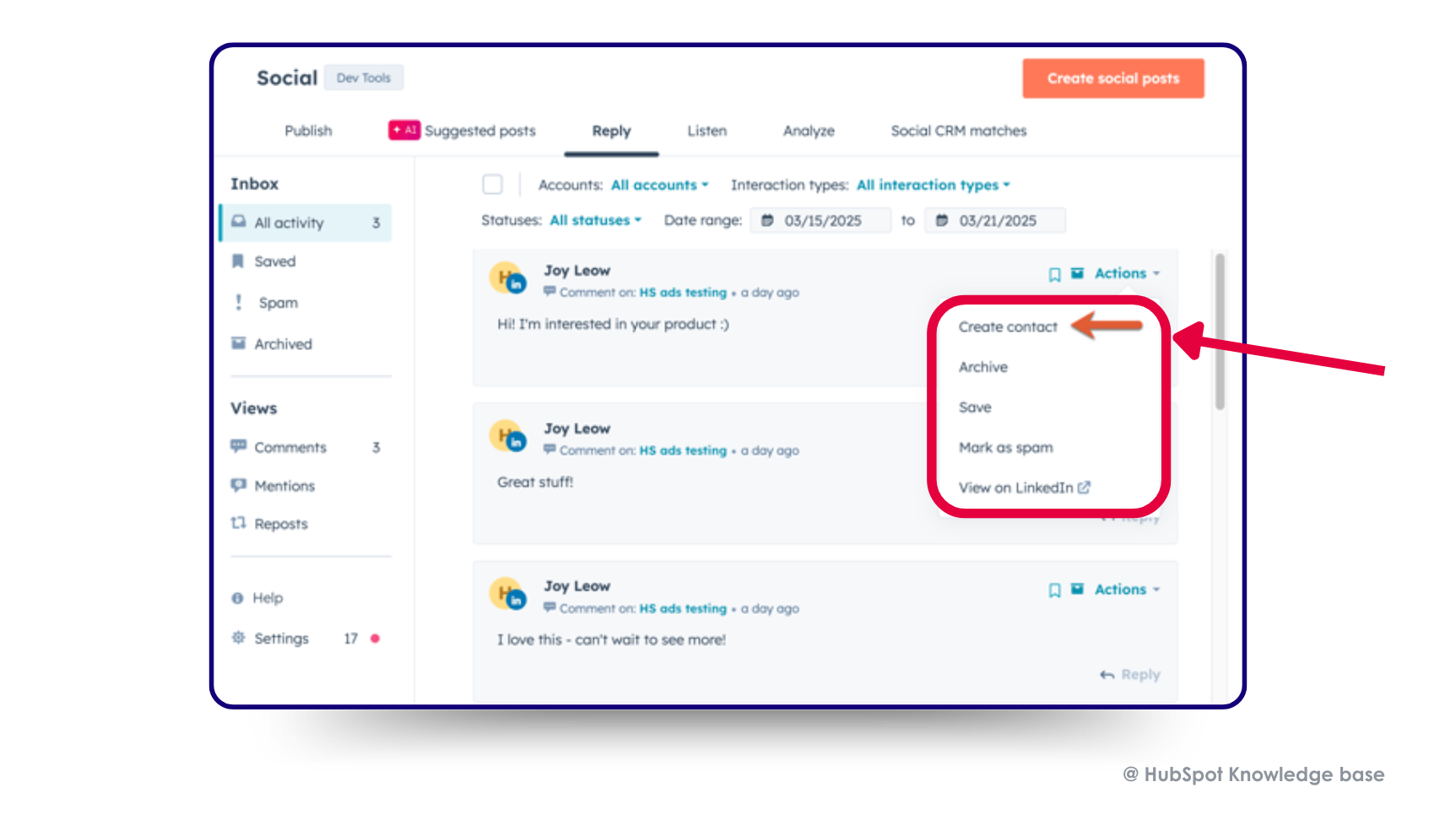Viewport: 1456px width, 825px height.
Task: Choose Create contact from Actions menu
Action: [x=1008, y=326]
